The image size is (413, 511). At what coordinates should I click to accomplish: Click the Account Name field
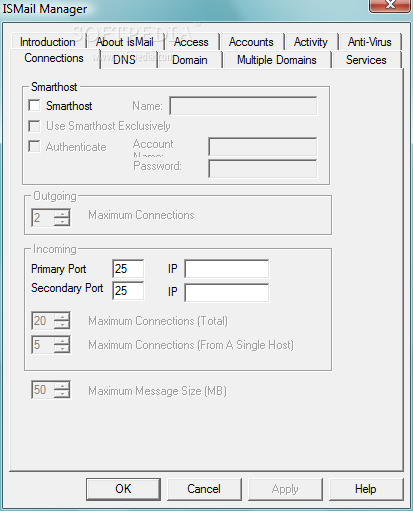(x=263, y=147)
